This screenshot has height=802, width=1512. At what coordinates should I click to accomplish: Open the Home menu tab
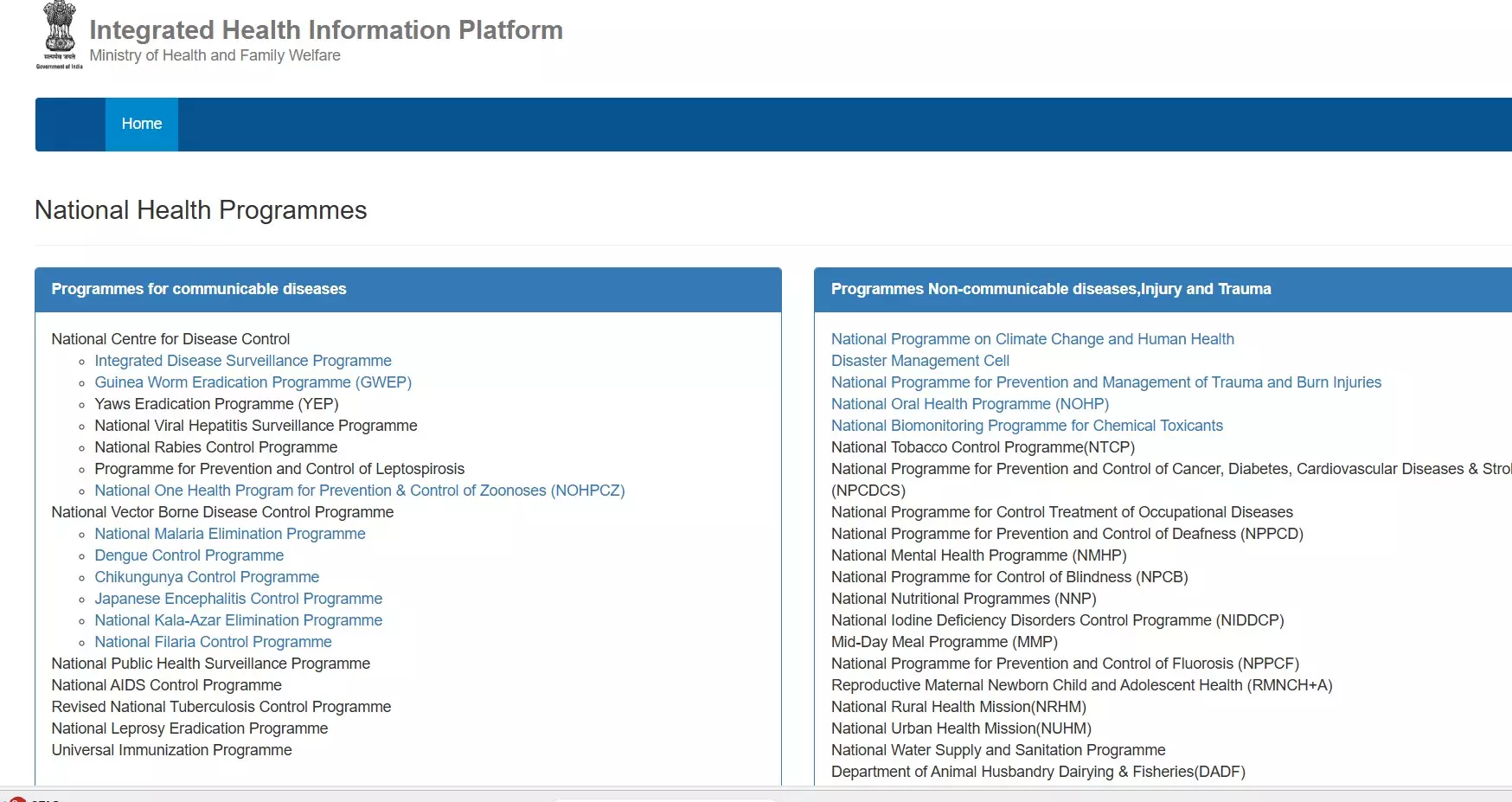142,125
